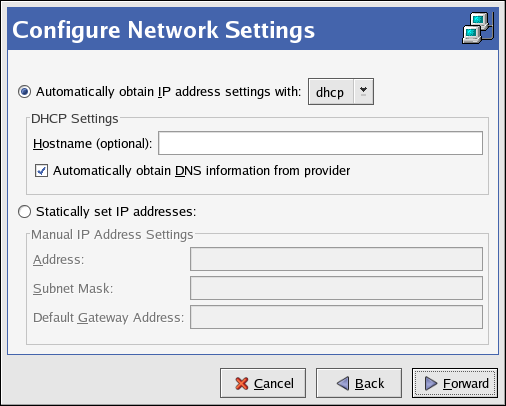Select automatically obtain IP address radio button
Image resolution: width=506 pixels, height=406 pixels.
pos(24,92)
